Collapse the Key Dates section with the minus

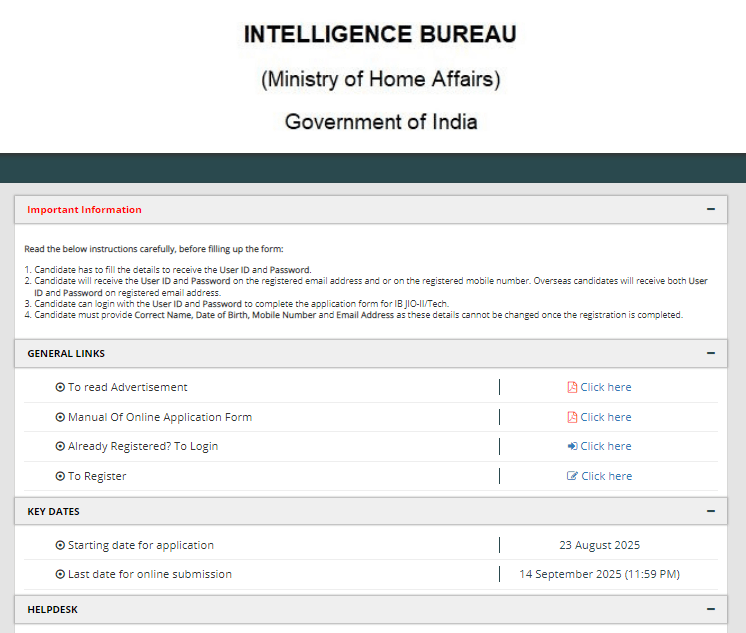(x=710, y=512)
